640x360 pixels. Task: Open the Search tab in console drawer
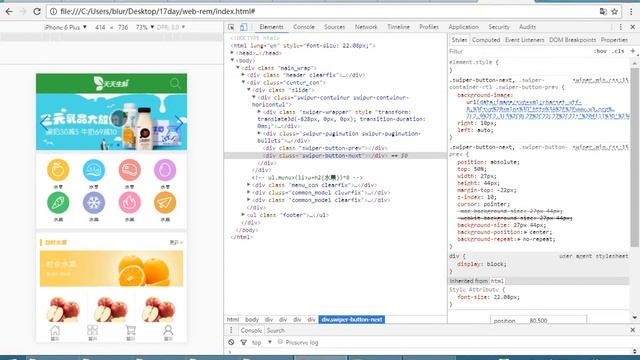pyautogui.click(x=276, y=330)
